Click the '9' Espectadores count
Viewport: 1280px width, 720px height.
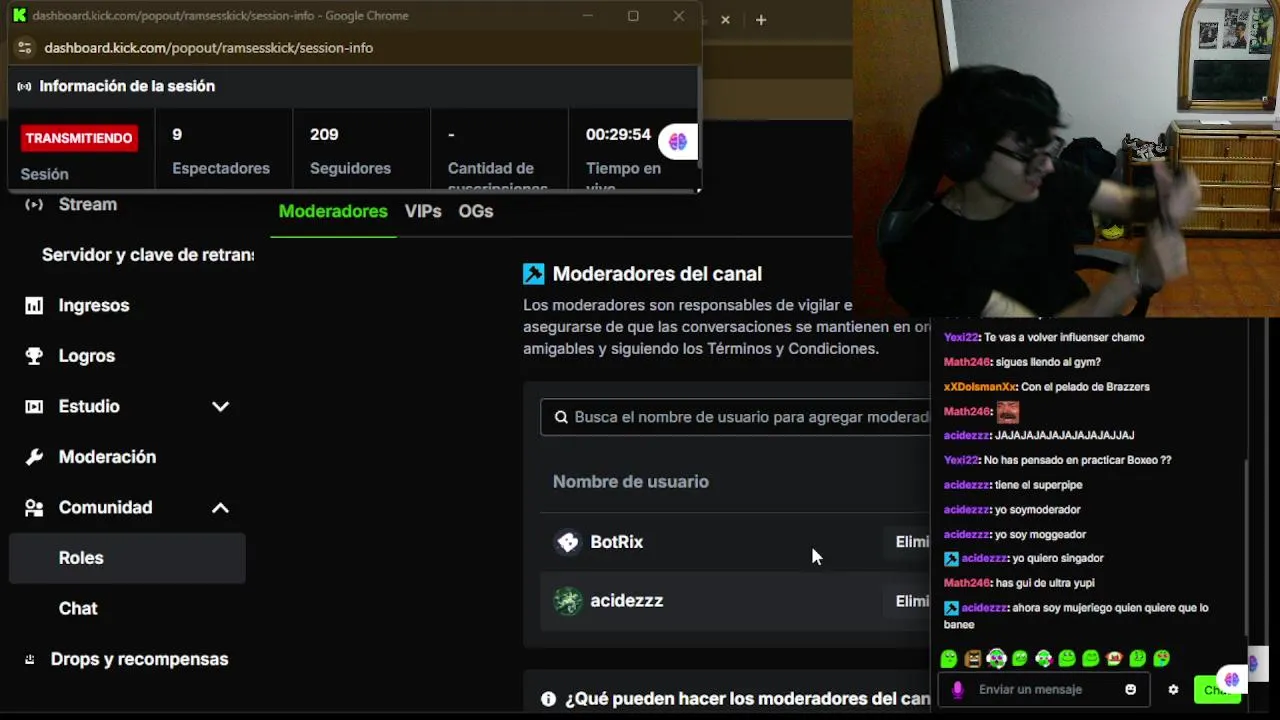point(177,134)
